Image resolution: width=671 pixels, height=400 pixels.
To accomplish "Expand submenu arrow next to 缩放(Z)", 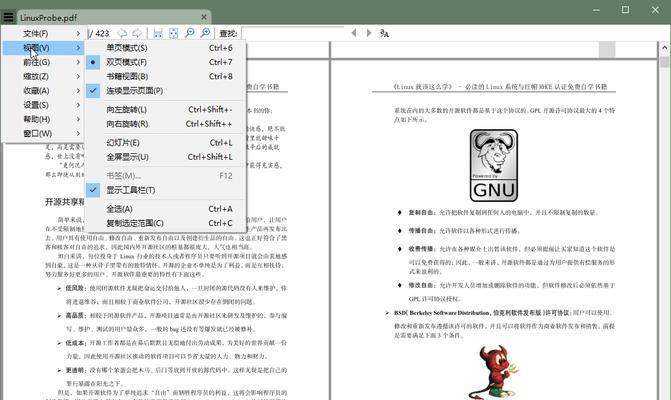I will (78, 76).
